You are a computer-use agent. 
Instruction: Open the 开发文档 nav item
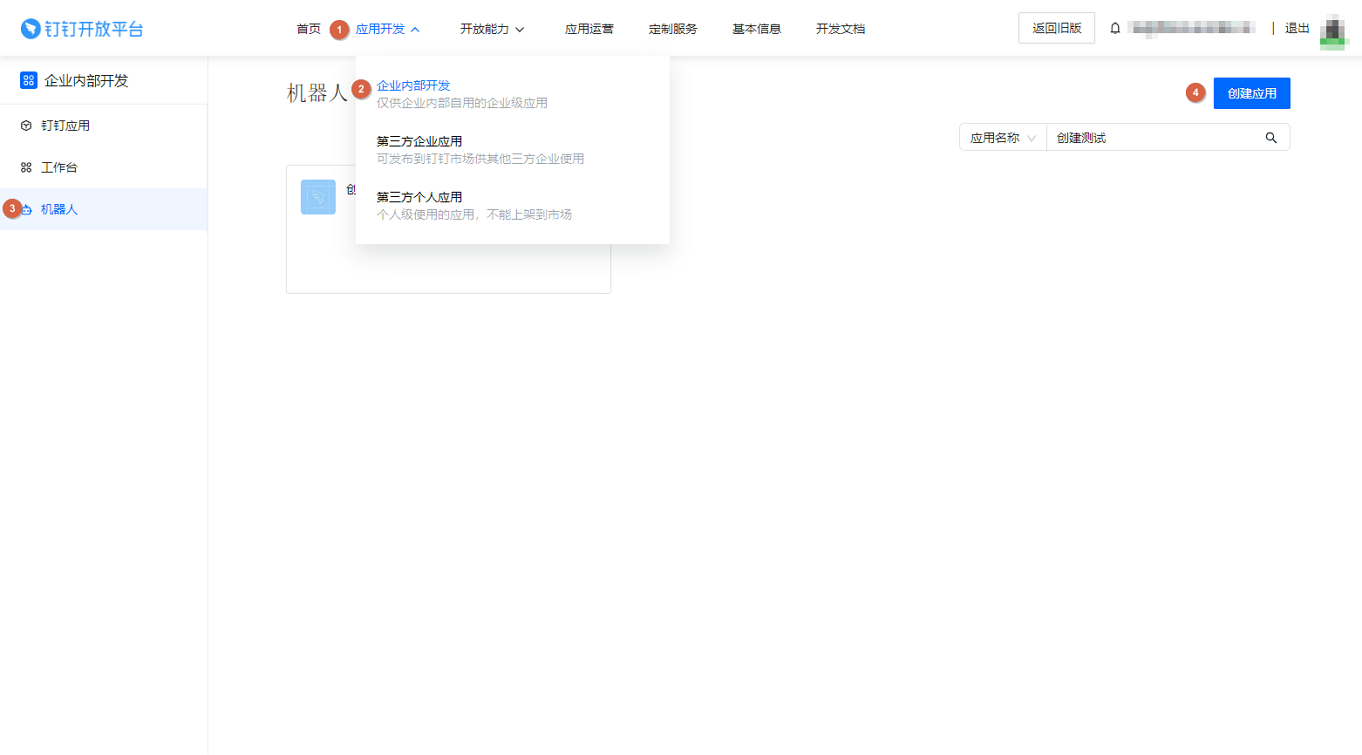coord(840,29)
